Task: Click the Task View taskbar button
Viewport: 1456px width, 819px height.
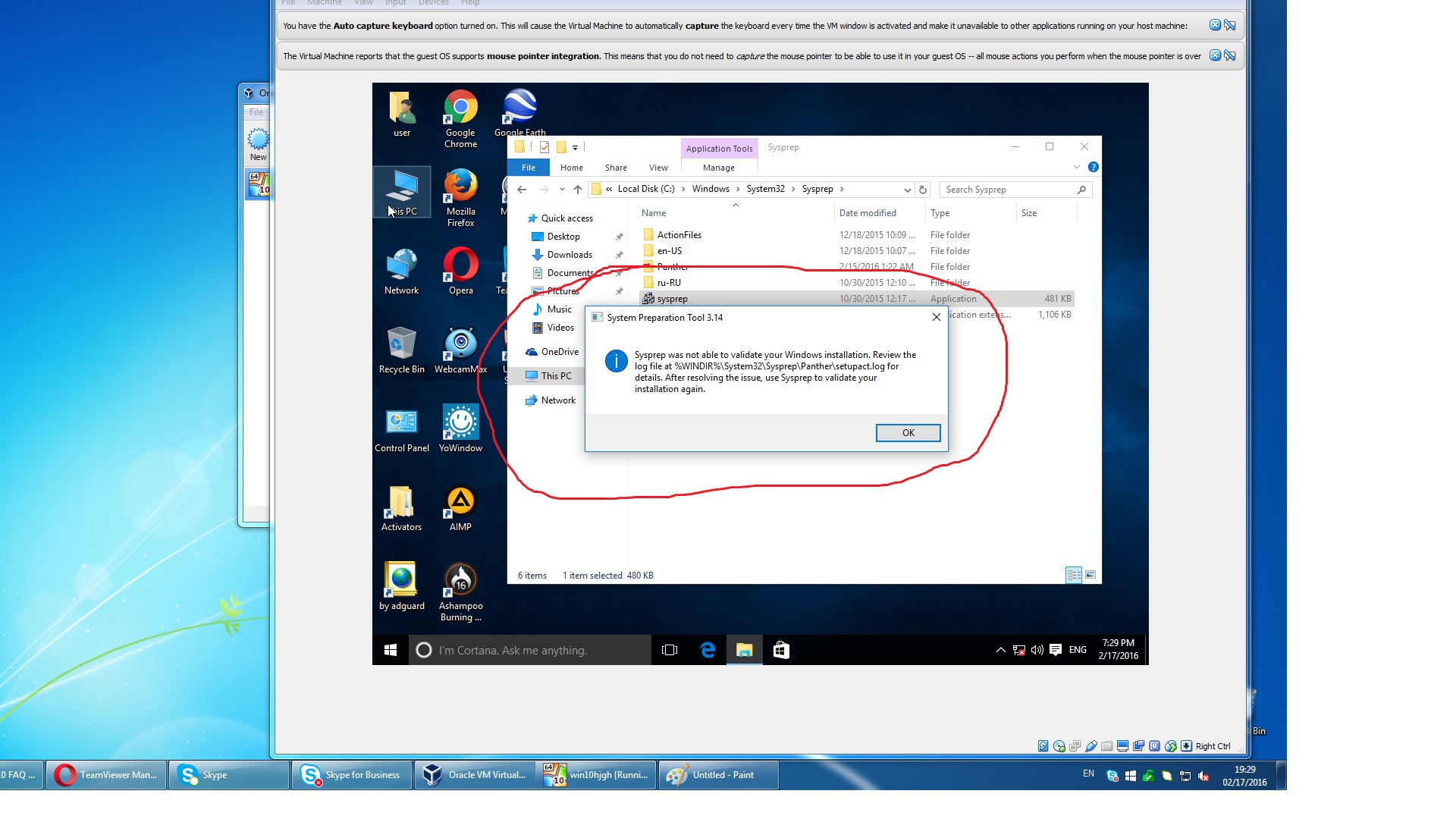Action: (670, 650)
